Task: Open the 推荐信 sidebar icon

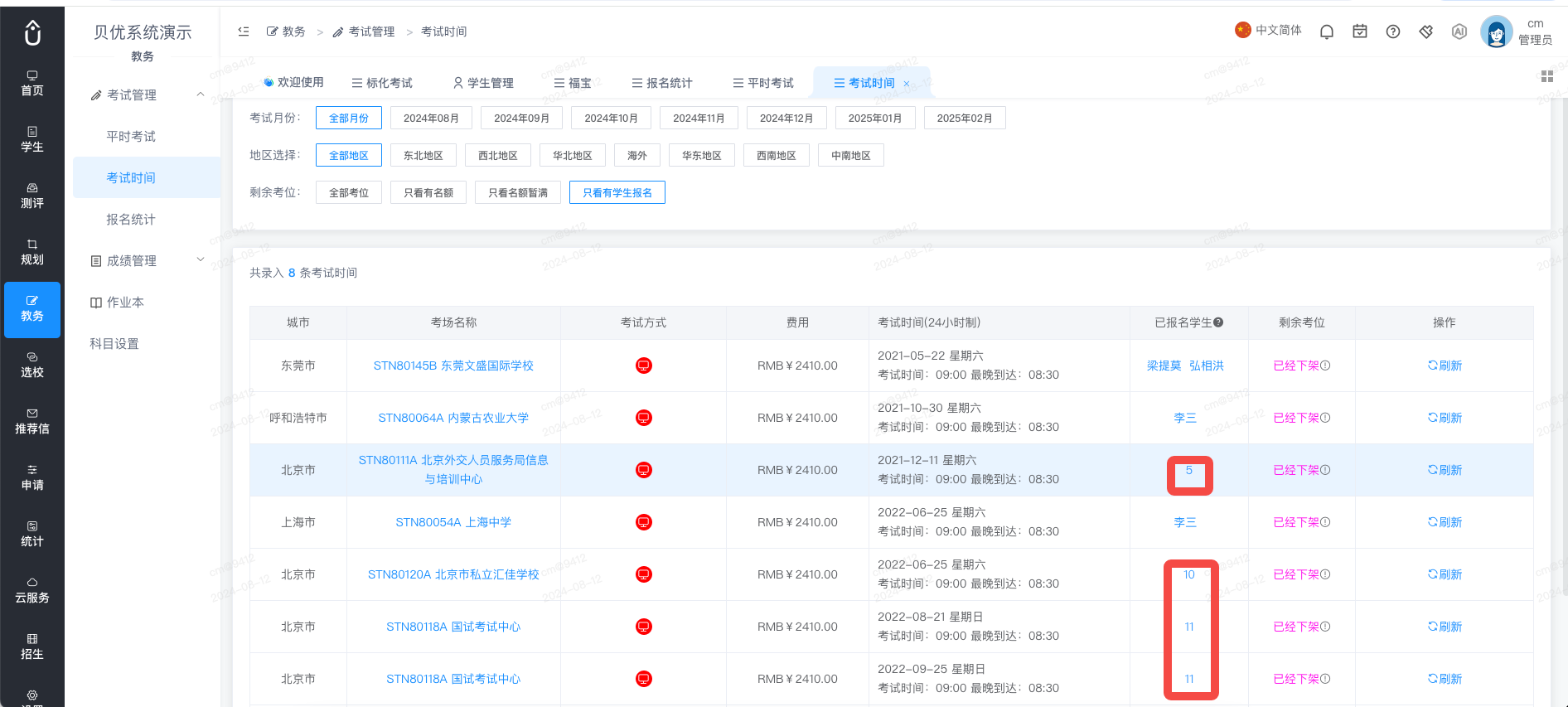Action: coord(32,422)
